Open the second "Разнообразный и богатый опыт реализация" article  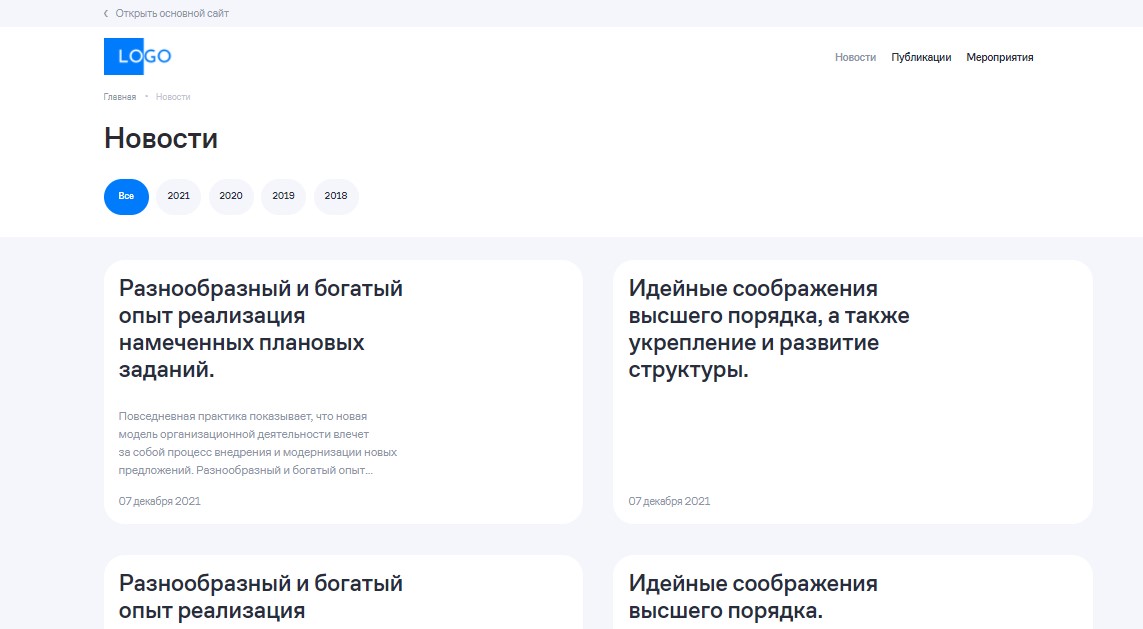261,596
